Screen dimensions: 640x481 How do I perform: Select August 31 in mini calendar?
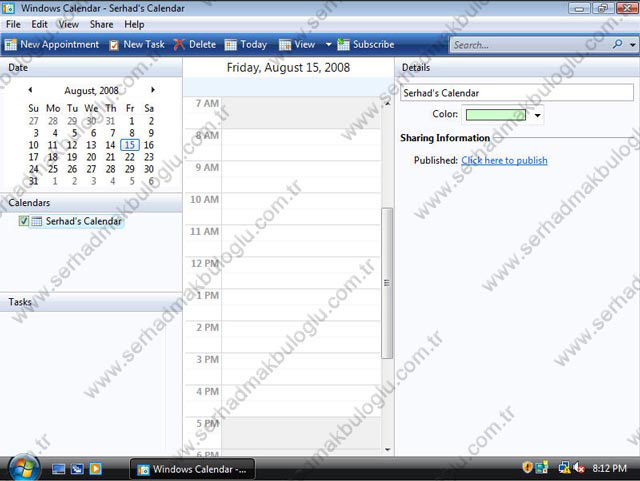[x=33, y=181]
